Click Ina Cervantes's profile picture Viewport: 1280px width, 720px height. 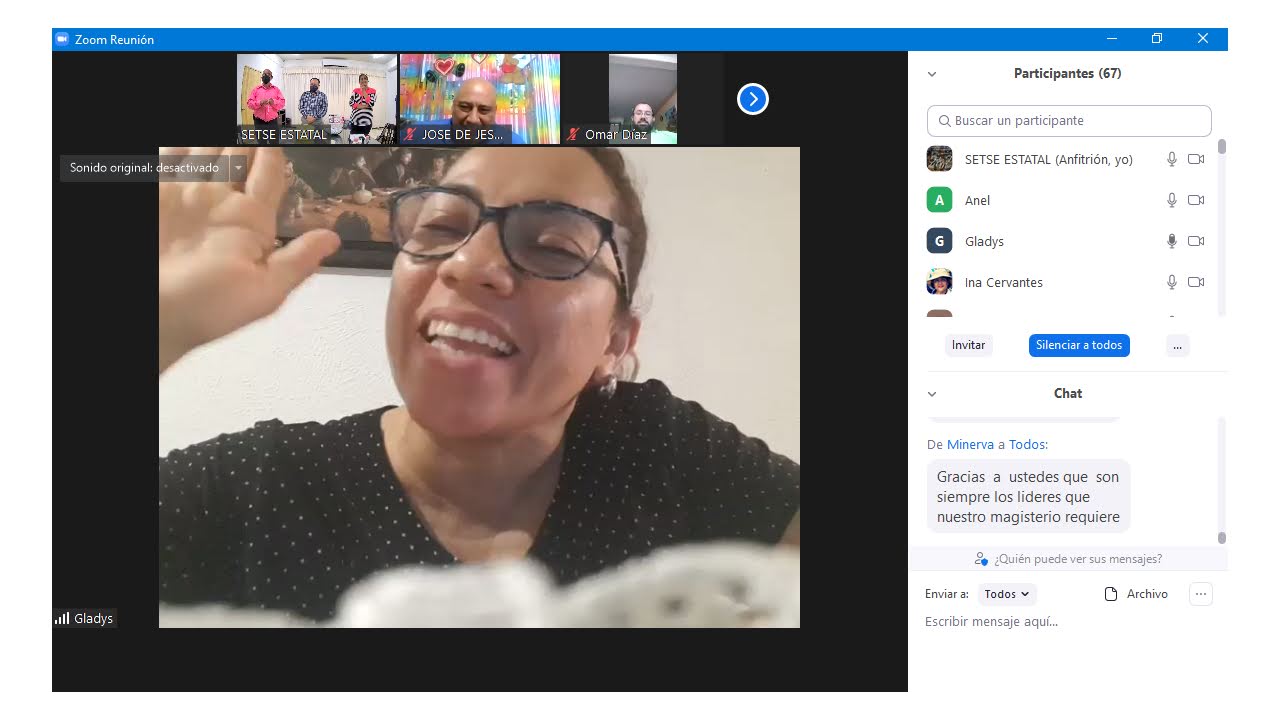click(939, 282)
